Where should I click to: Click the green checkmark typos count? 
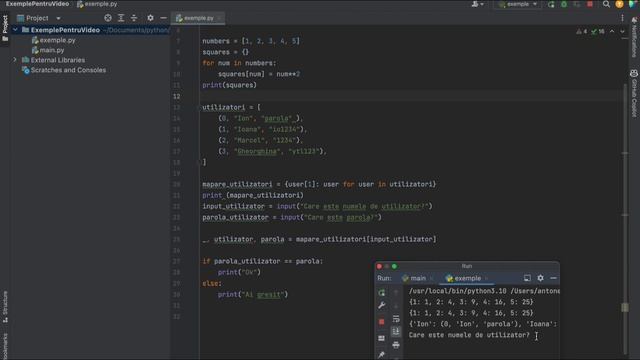pyautogui.click(x=598, y=31)
